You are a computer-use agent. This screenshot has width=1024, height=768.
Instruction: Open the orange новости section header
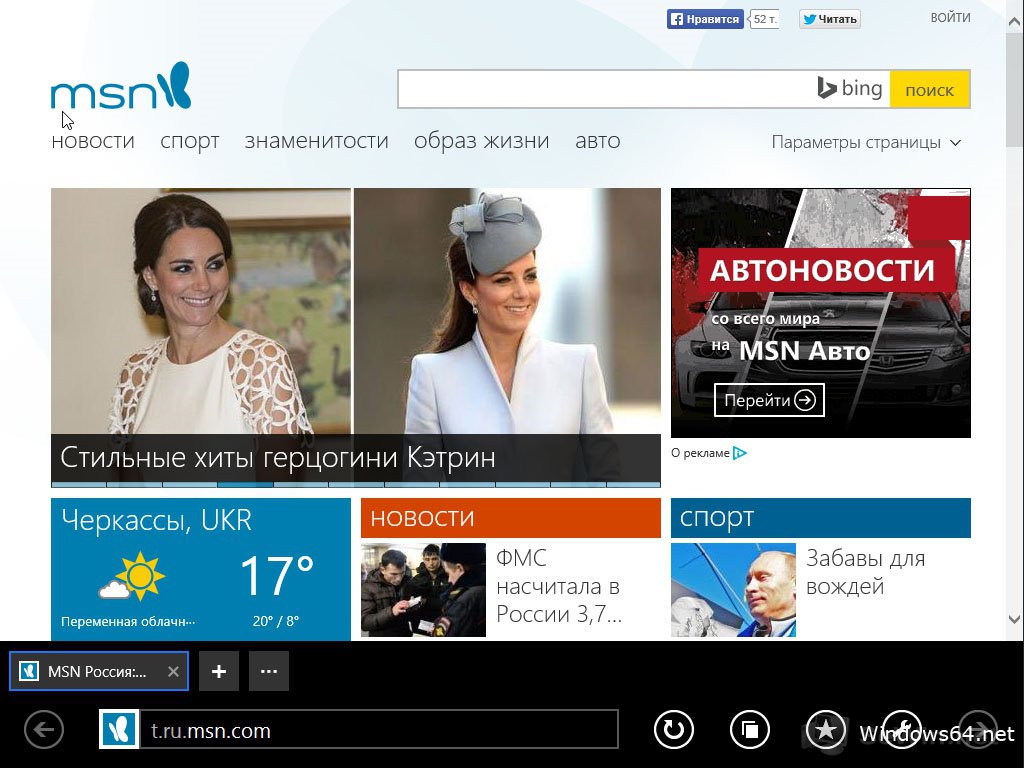click(511, 518)
